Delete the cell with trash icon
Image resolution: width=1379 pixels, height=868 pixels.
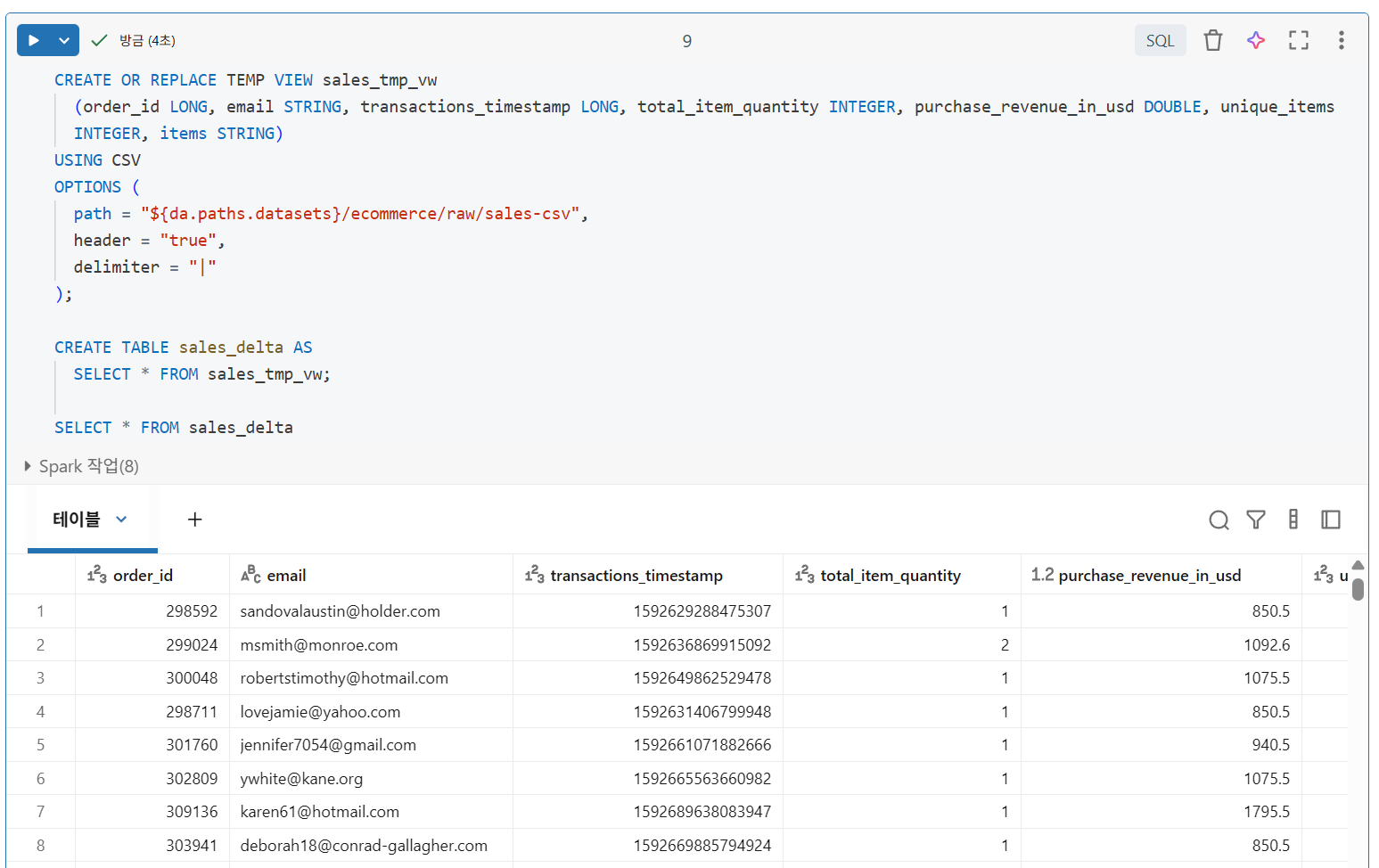1212,40
